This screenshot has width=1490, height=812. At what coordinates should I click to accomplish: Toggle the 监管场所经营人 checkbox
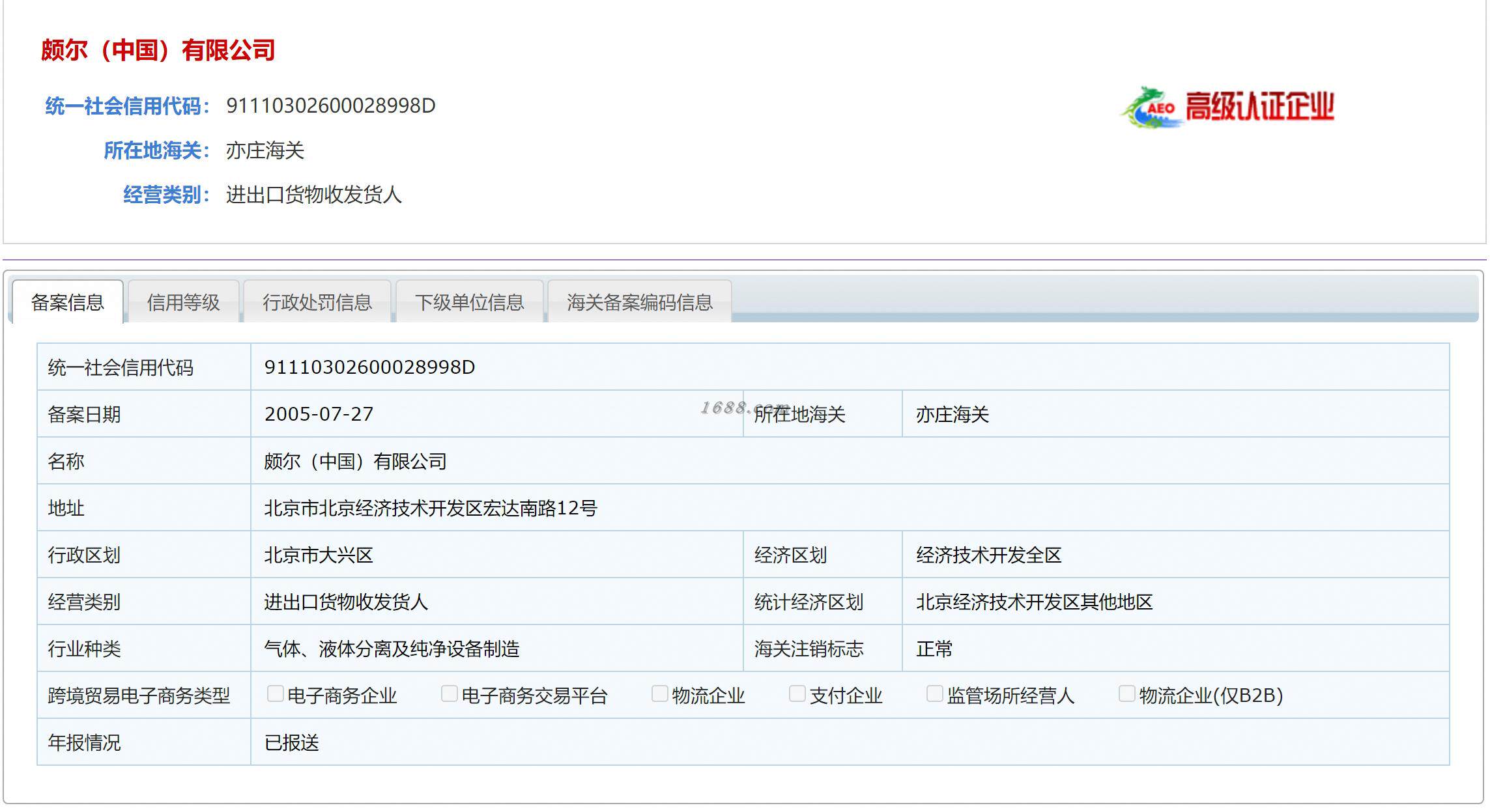click(x=934, y=694)
